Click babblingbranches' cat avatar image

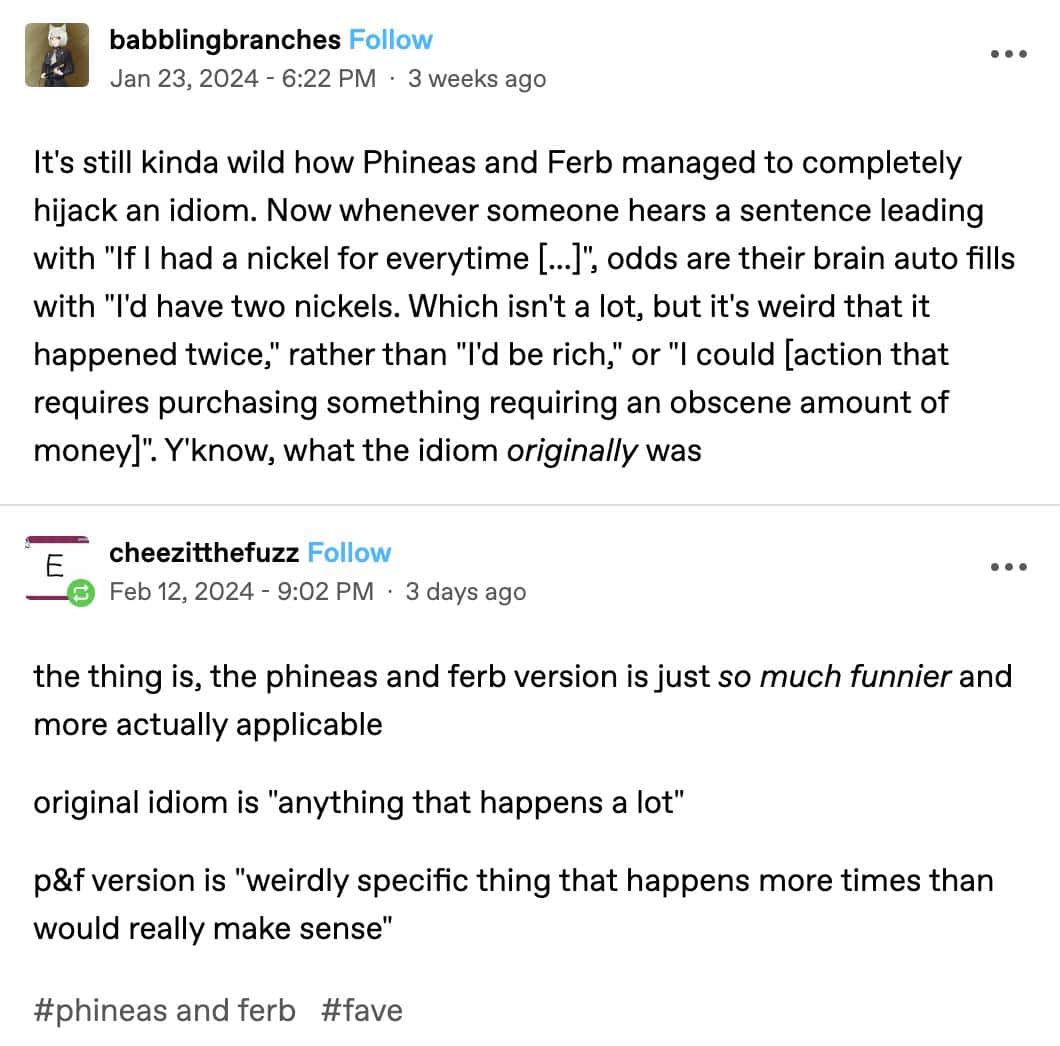57,55
